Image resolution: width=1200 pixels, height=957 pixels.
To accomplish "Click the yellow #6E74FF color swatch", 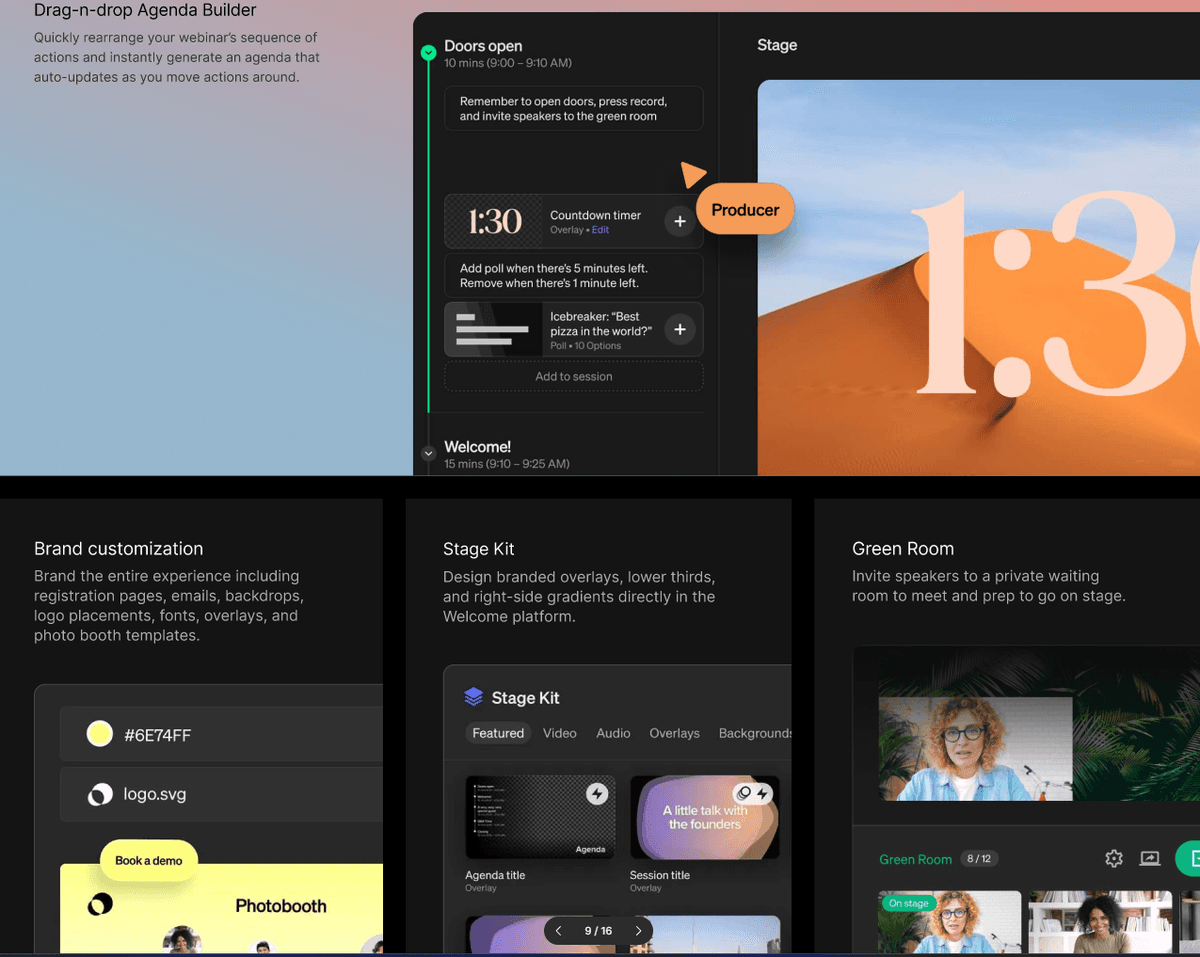I will tap(99, 735).
